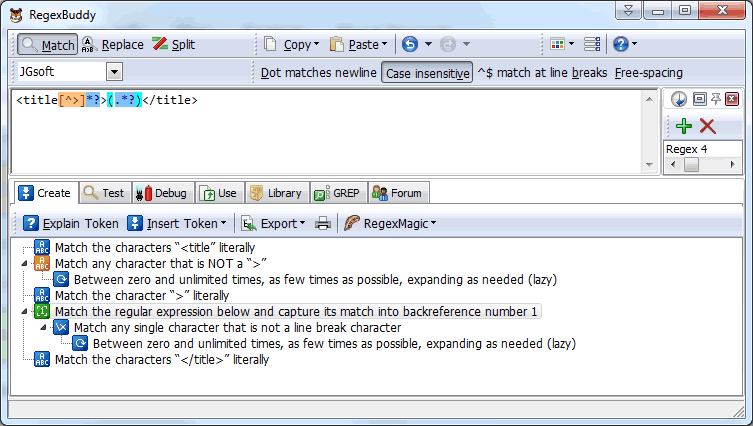Click the history panel float icon
This screenshot has width=753, height=426.
tap(700, 99)
